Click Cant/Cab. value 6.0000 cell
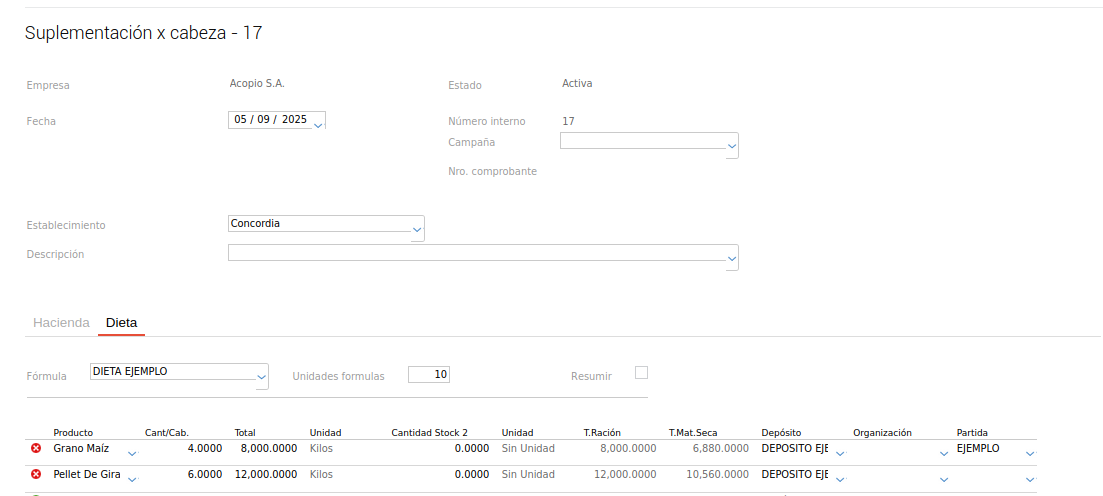This screenshot has width=1103, height=496. [x=184, y=475]
